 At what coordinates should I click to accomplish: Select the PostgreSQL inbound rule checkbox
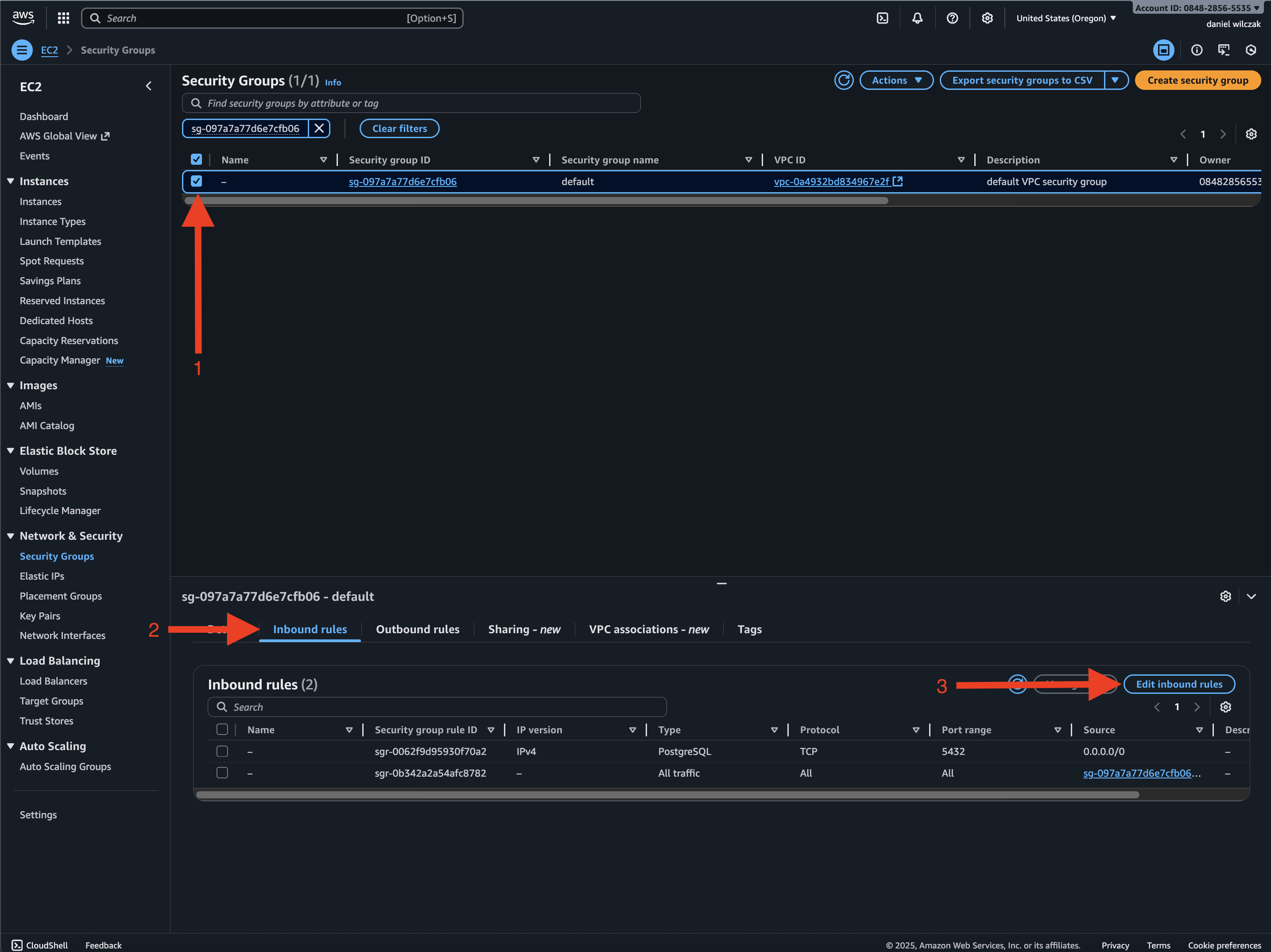[x=222, y=751]
